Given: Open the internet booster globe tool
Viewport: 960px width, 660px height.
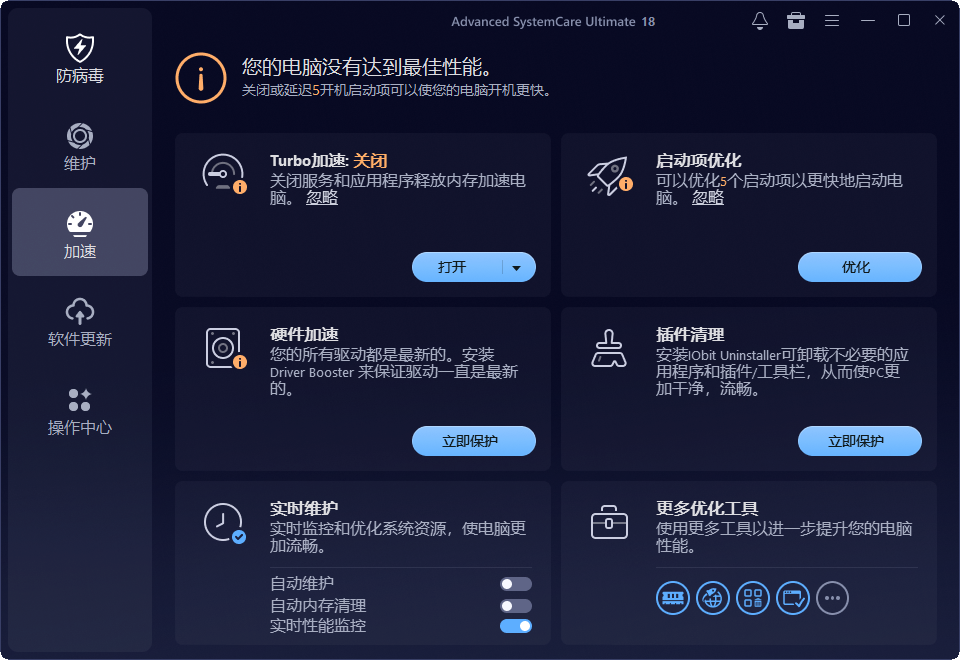Looking at the screenshot, I should pyautogui.click(x=713, y=598).
